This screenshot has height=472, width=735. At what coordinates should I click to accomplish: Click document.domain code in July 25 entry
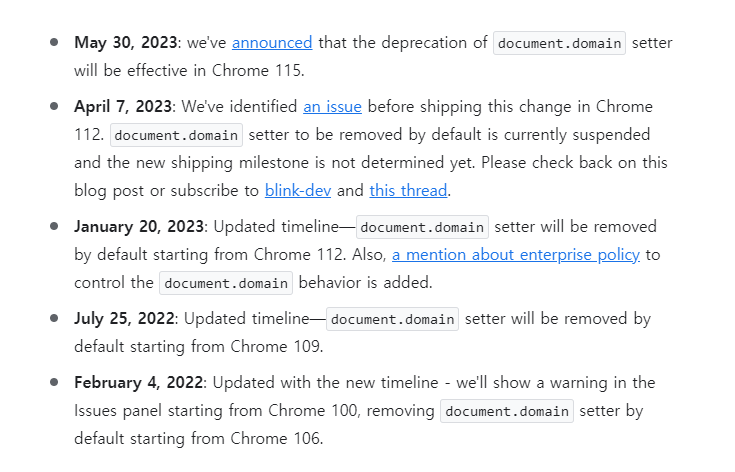click(x=392, y=319)
